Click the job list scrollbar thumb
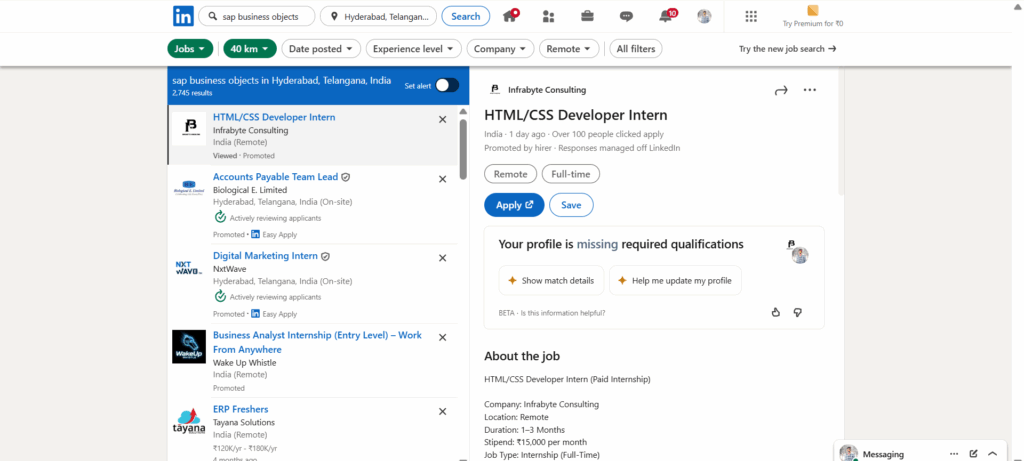The height and width of the screenshot is (461, 1024). click(464, 149)
